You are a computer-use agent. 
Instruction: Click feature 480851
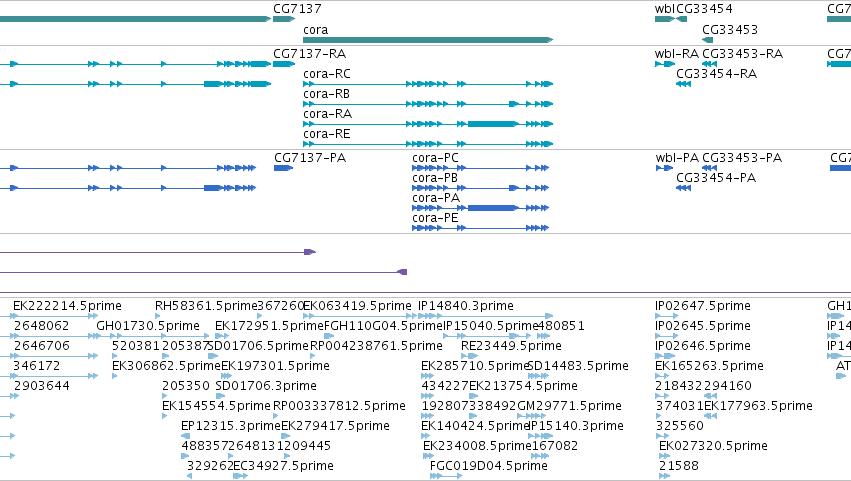point(561,326)
